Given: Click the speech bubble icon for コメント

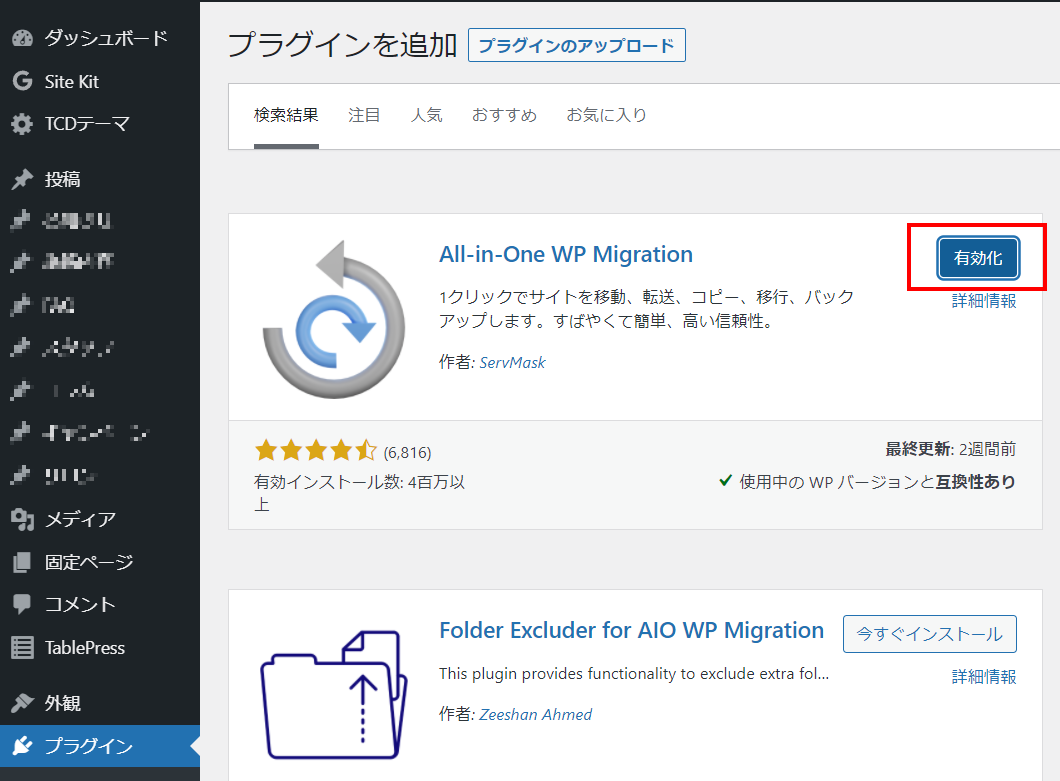Looking at the screenshot, I should point(22,605).
